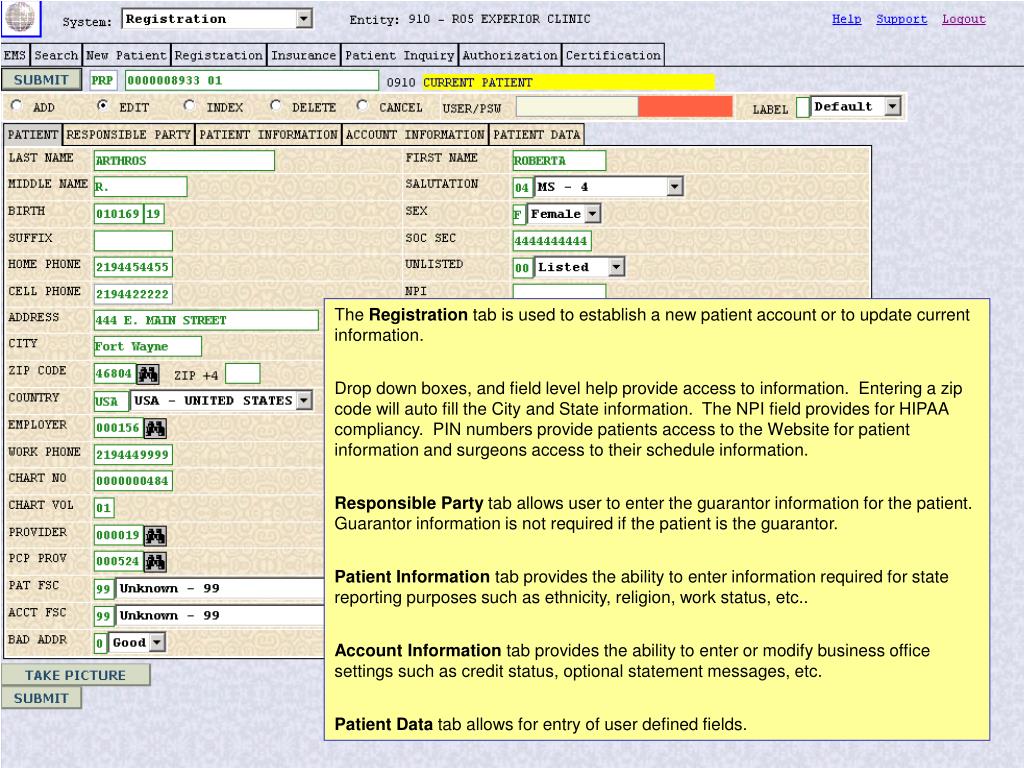Click the TAKE PICTURE button

76,675
